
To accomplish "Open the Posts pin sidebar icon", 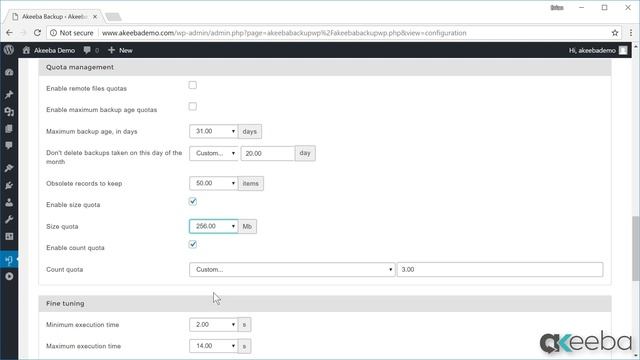I will 9,95.
